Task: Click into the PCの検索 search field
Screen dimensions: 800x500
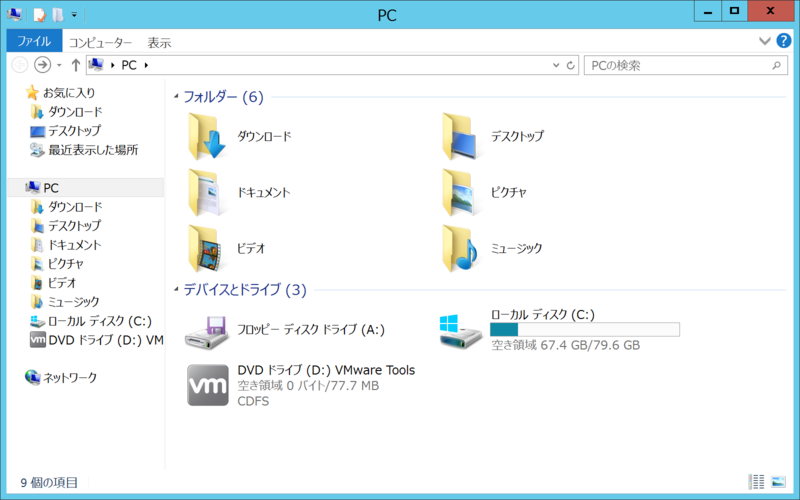Action: click(686, 65)
